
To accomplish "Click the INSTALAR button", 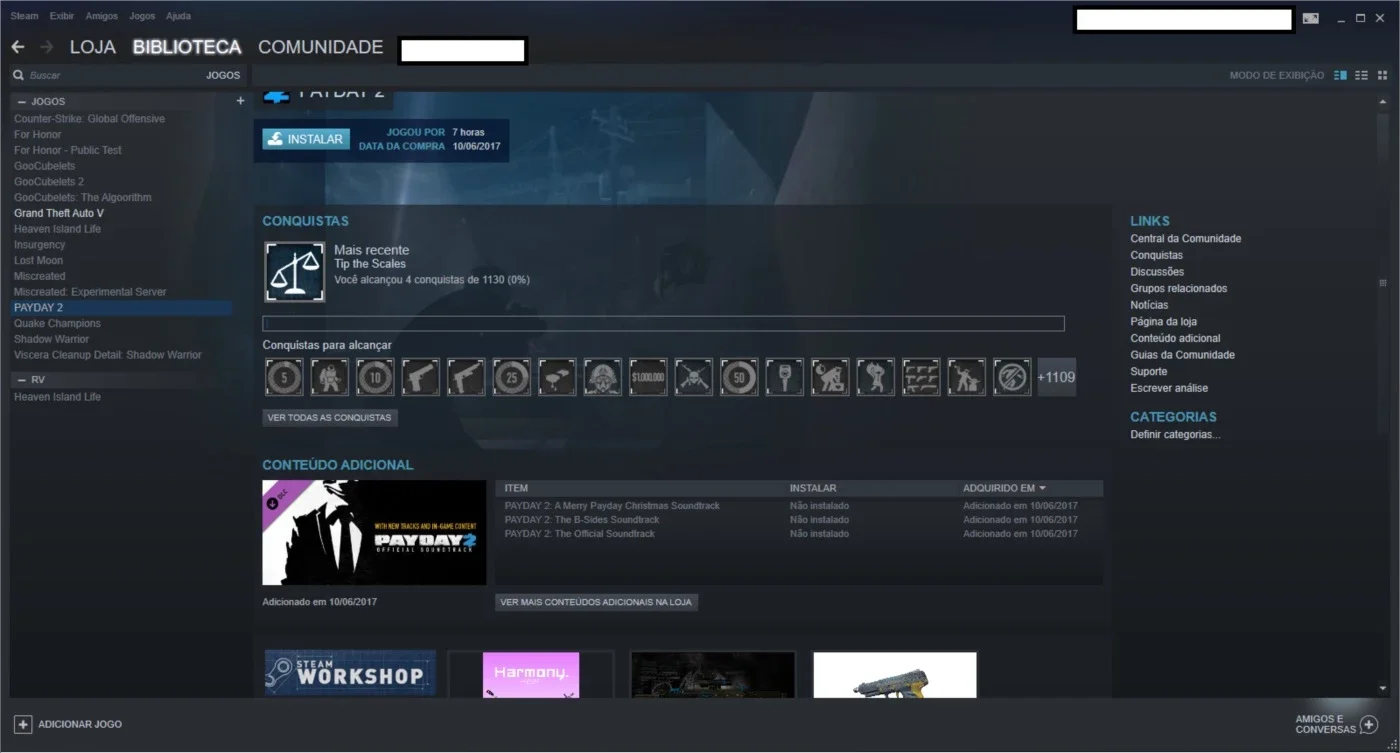I will (306, 139).
